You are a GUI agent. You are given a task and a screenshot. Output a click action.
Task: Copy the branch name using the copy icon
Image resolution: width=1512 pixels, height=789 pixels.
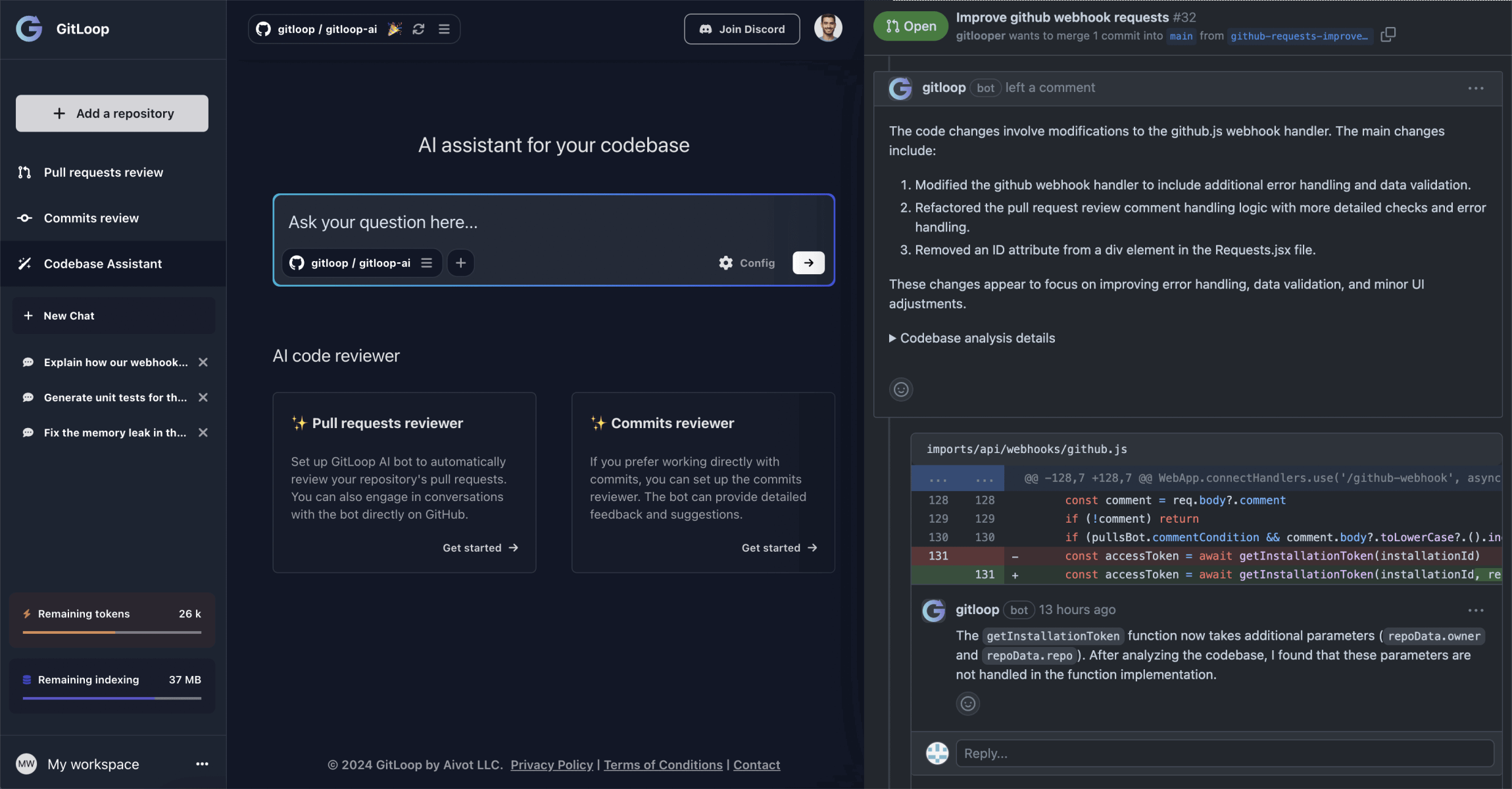point(1388,35)
